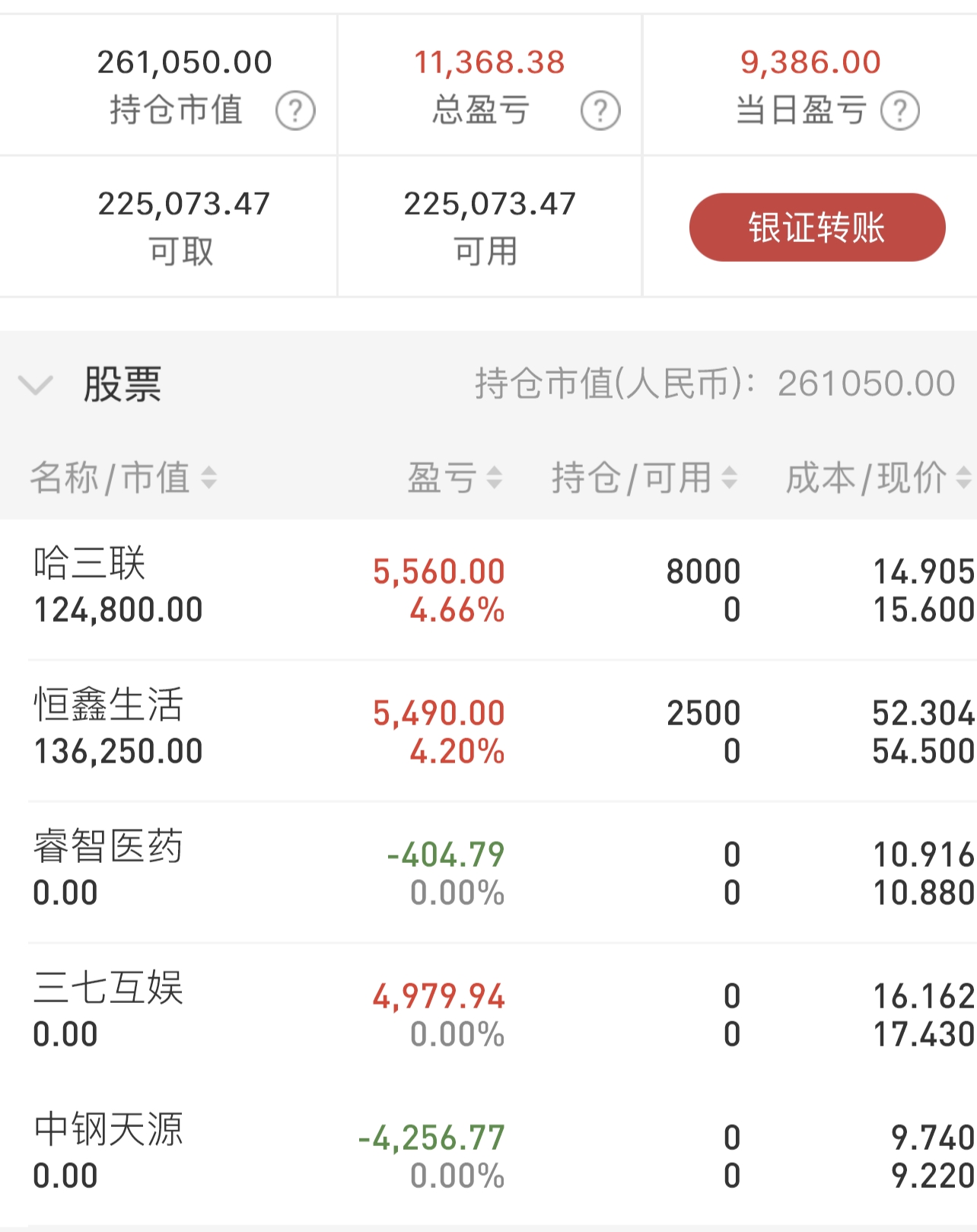
Task: Click 持仓市值(人民币) summary text
Action: pos(715,384)
